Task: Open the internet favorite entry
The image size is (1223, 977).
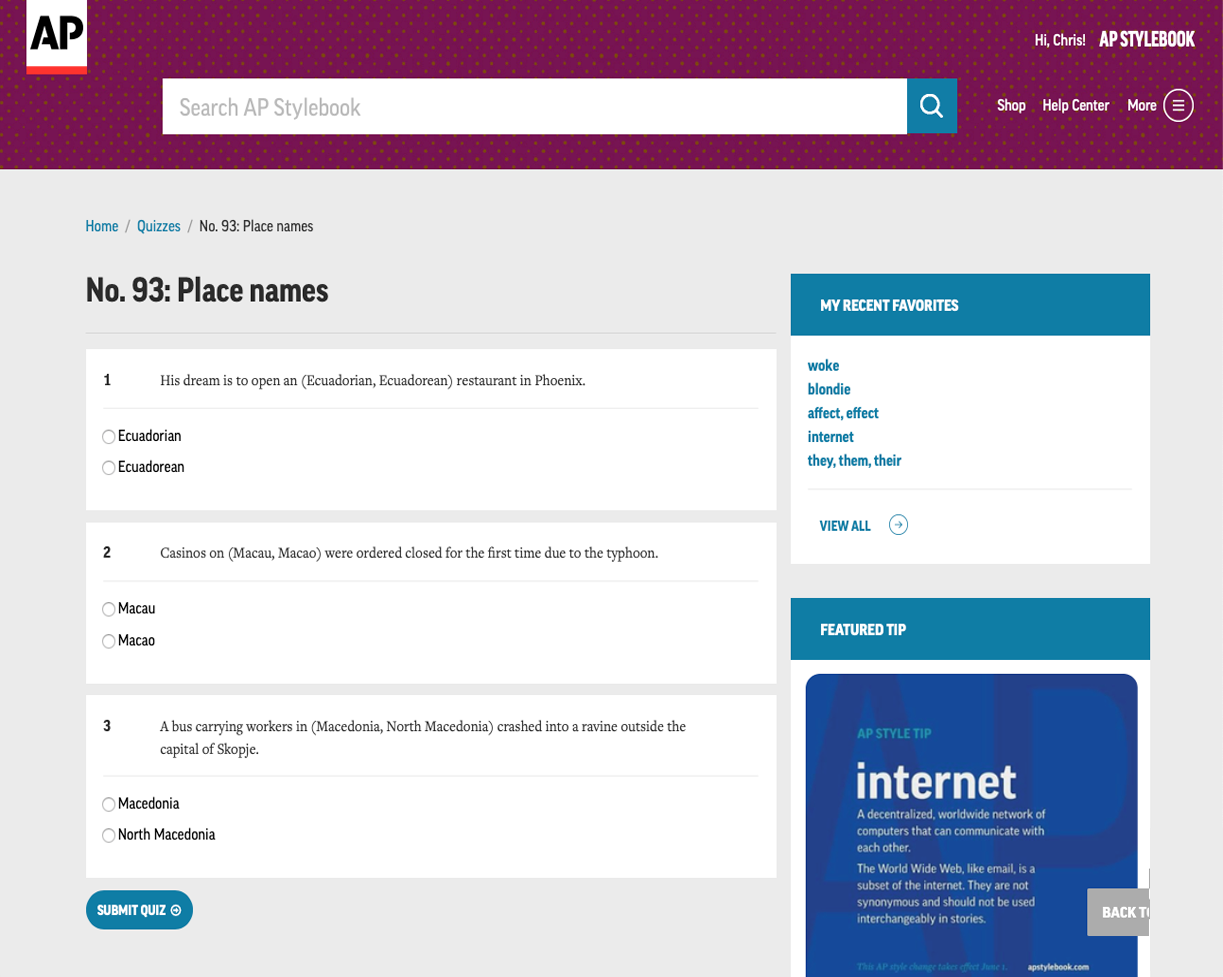Action: [831, 437]
